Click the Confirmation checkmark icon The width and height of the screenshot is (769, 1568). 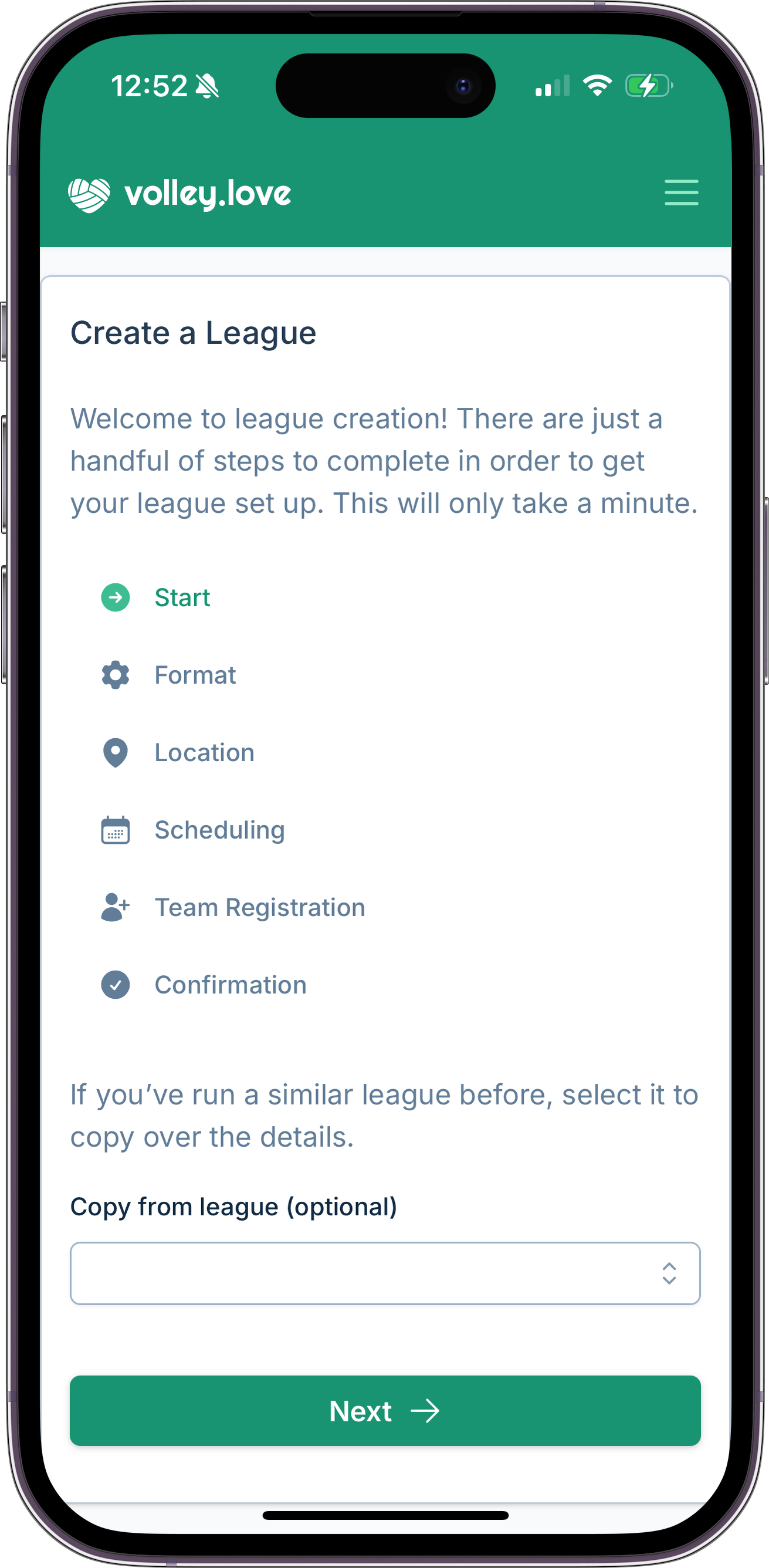click(116, 985)
